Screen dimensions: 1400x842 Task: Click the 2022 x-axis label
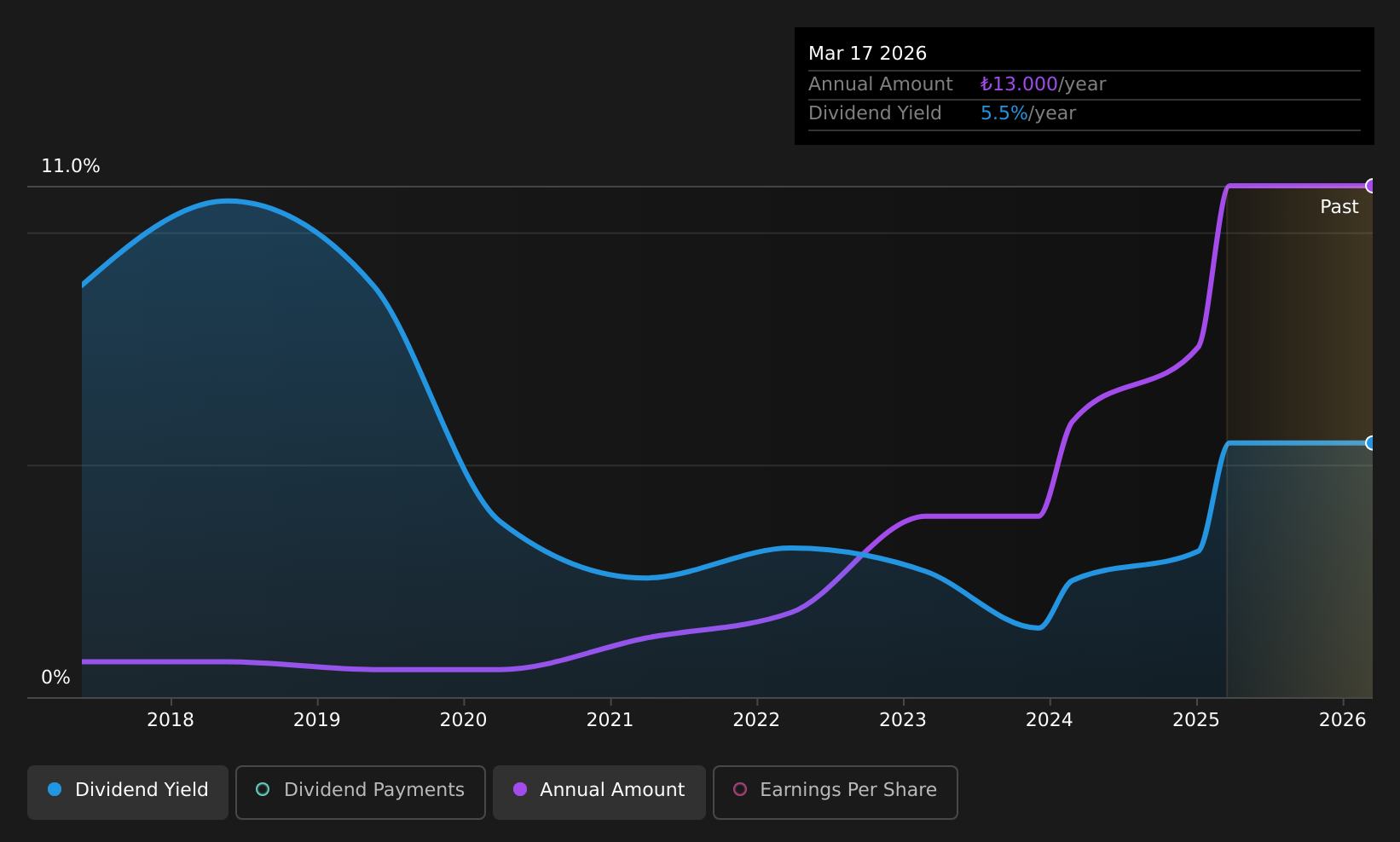click(x=757, y=720)
